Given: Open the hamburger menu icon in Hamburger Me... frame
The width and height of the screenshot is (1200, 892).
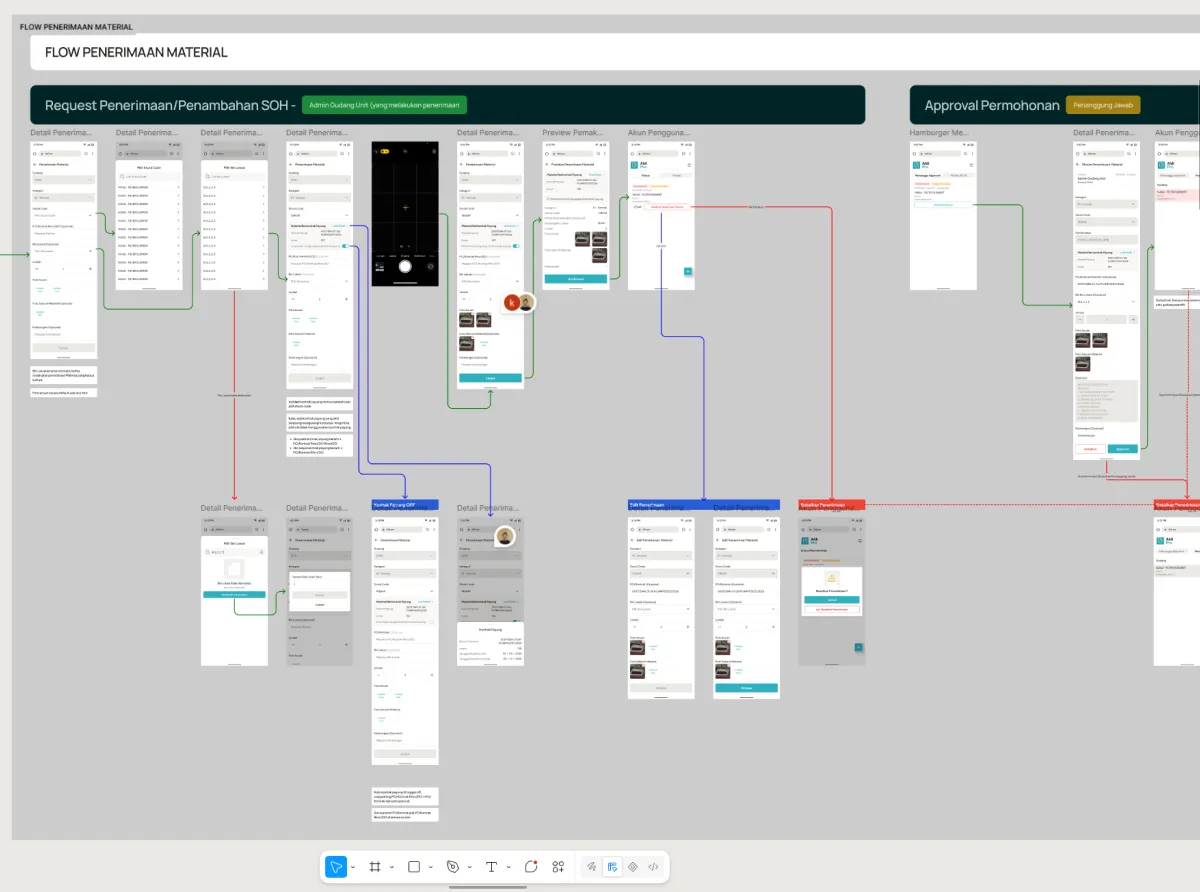Looking at the screenshot, I should point(970,164).
